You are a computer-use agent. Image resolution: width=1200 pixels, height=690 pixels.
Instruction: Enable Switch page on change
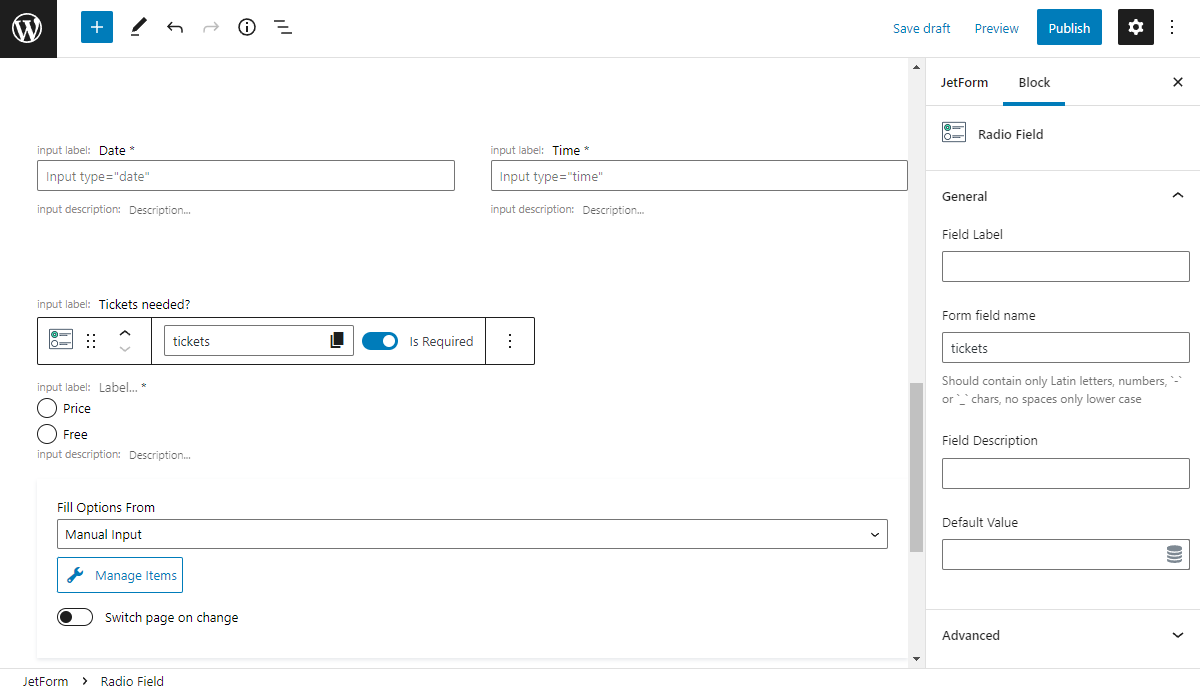[75, 616]
